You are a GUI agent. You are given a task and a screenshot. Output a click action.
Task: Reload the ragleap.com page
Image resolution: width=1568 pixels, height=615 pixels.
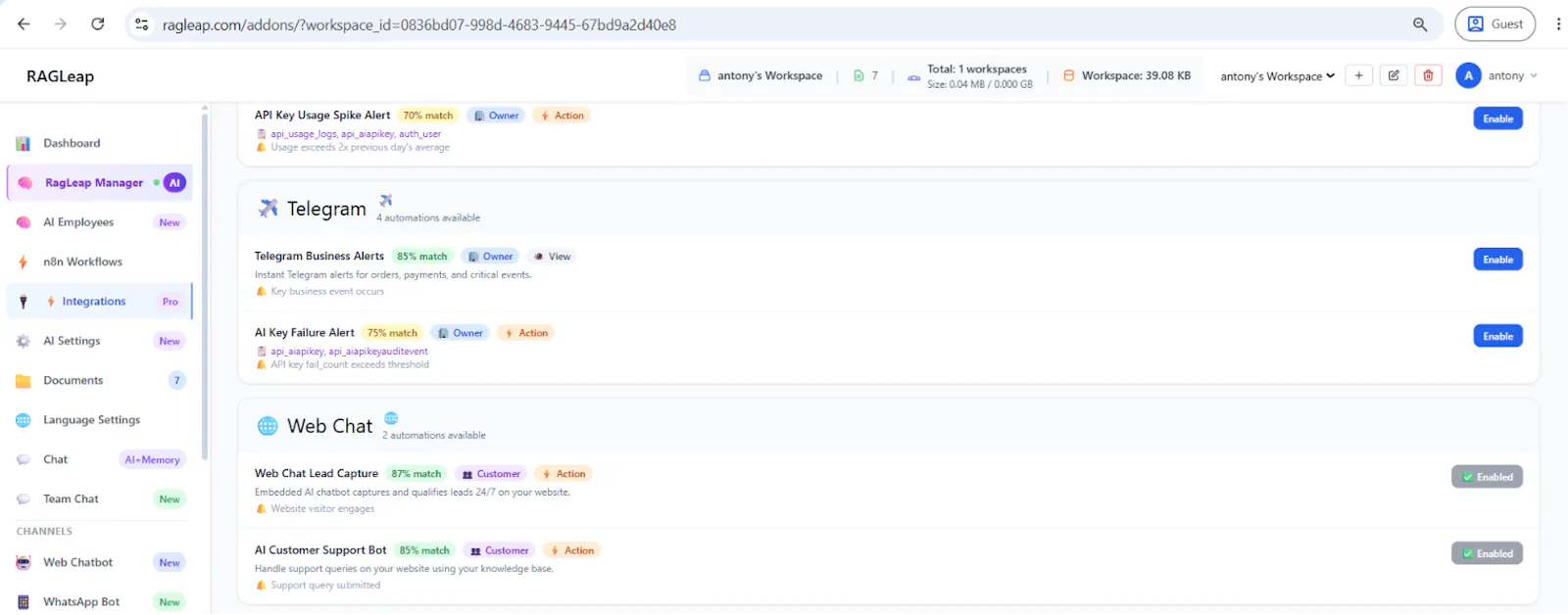(98, 24)
